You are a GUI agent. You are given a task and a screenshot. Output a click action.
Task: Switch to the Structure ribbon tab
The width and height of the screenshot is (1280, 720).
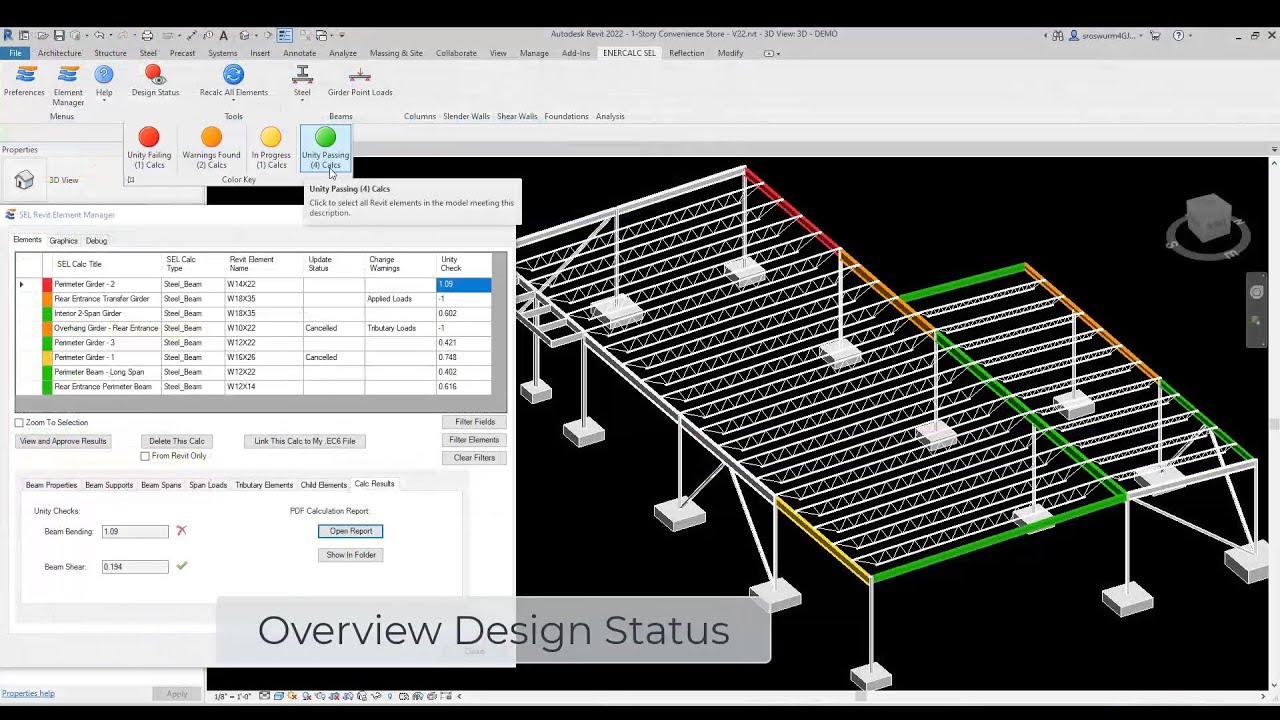tap(110, 53)
